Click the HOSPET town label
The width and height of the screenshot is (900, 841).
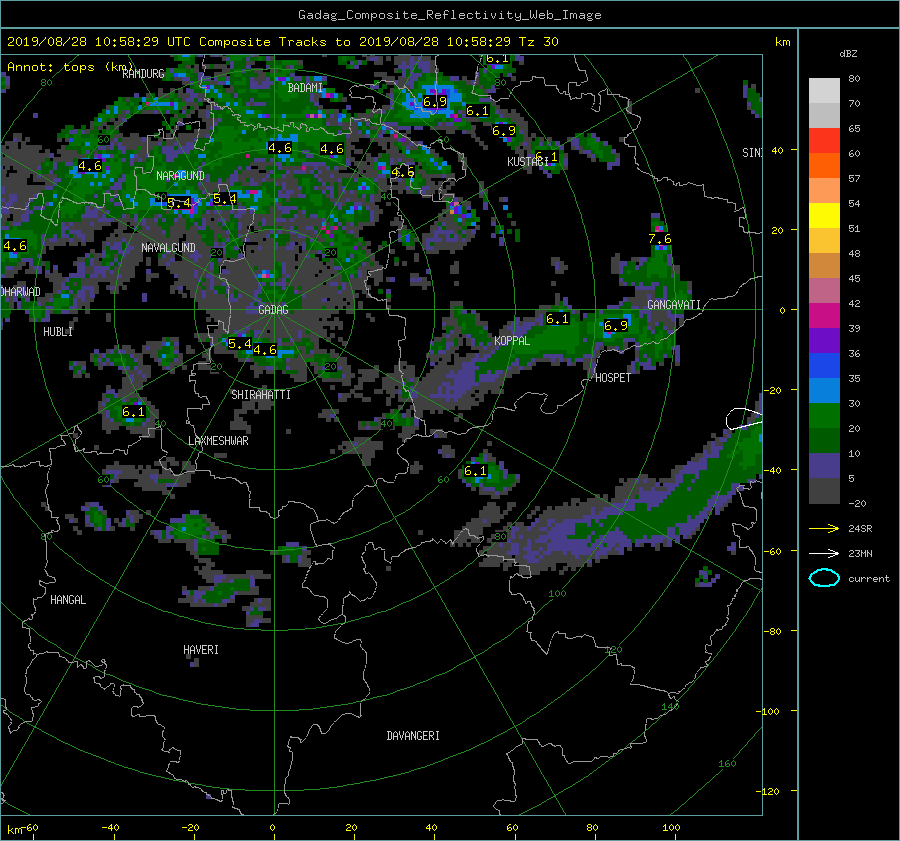click(x=613, y=378)
